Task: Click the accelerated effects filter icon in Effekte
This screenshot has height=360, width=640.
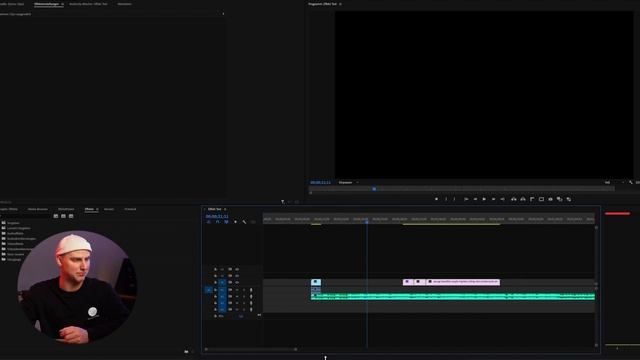Action: pos(56,216)
